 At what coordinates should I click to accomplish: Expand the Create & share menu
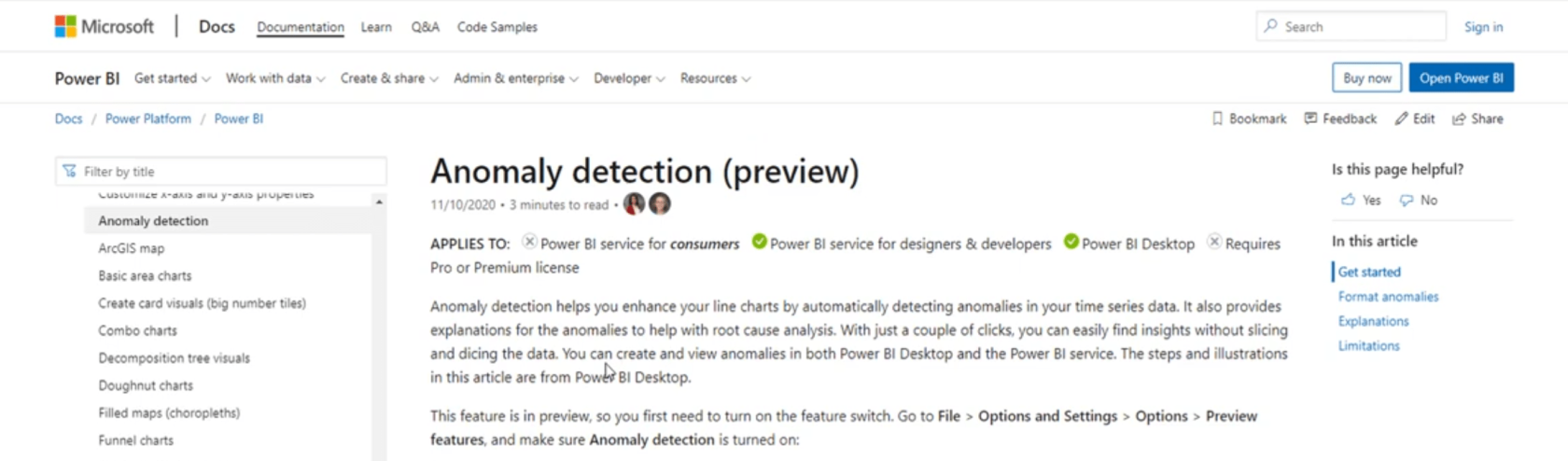click(x=389, y=78)
